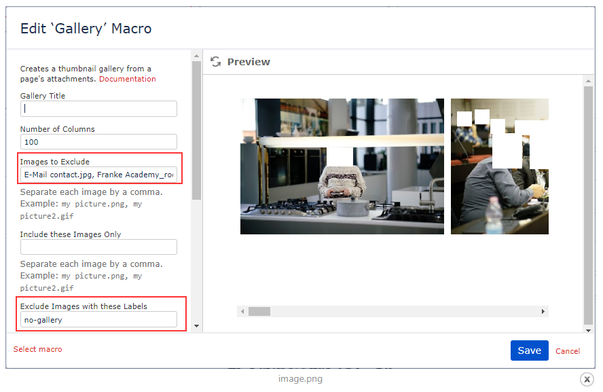603x392 pixels.
Task: Click the parameters panel scroll up arrow
Action: [197, 56]
